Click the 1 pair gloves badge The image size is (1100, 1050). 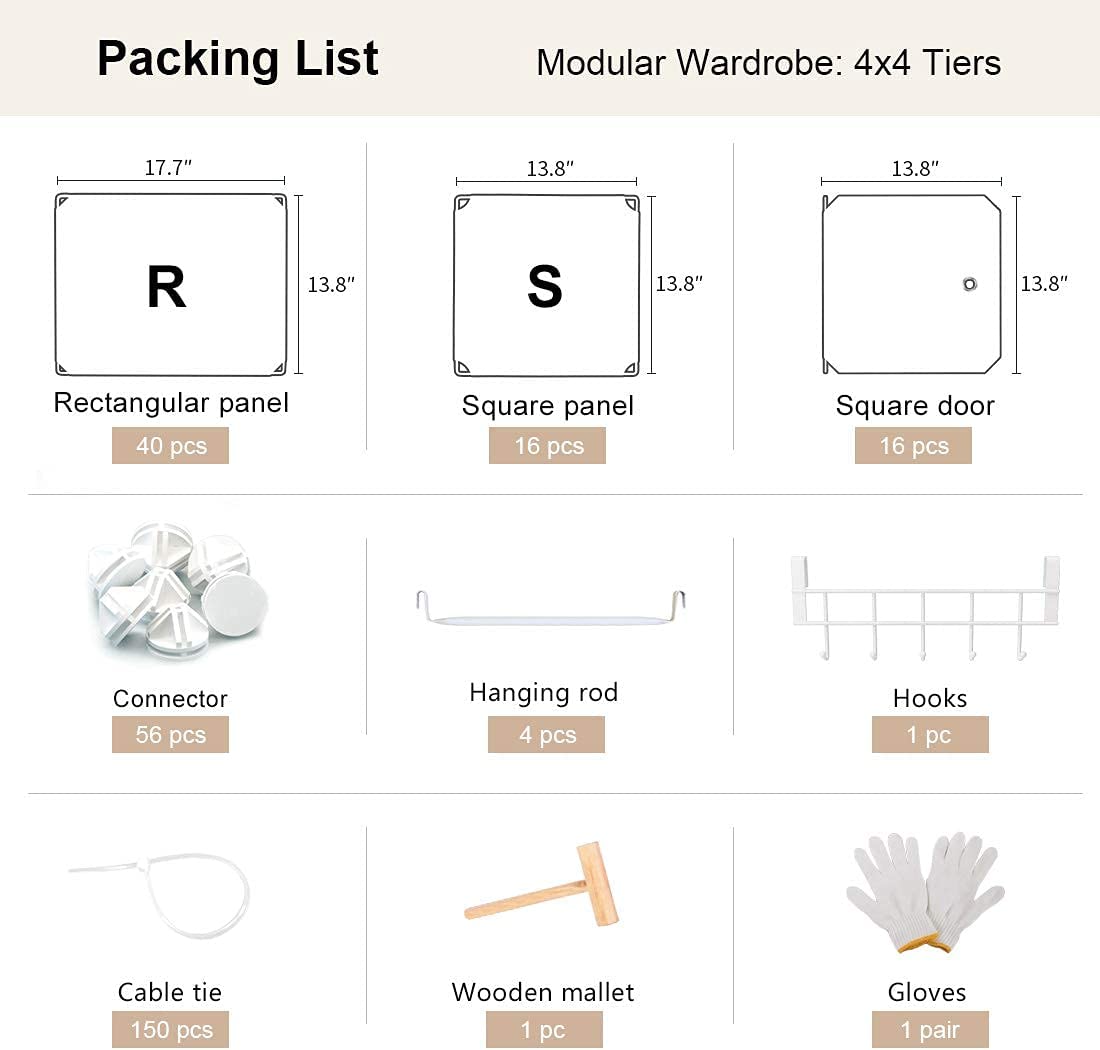pos(930,1029)
